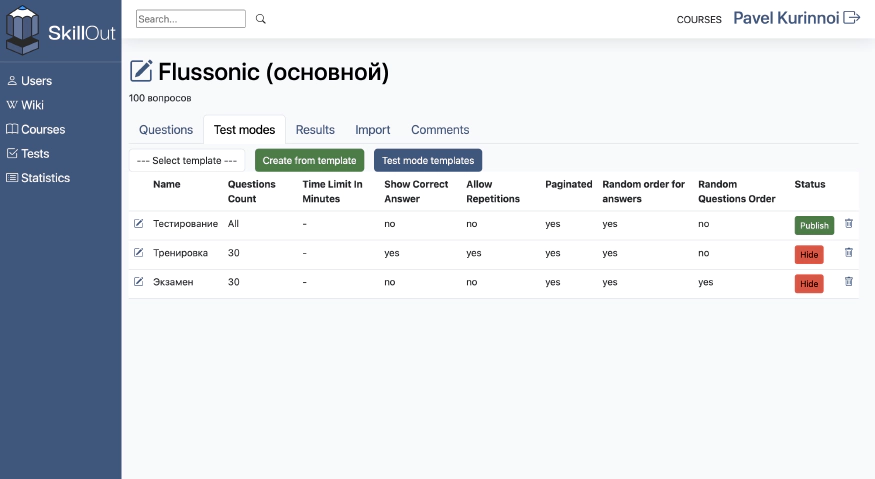
Task: Hide the Экзамен test mode
Action: pos(809,284)
